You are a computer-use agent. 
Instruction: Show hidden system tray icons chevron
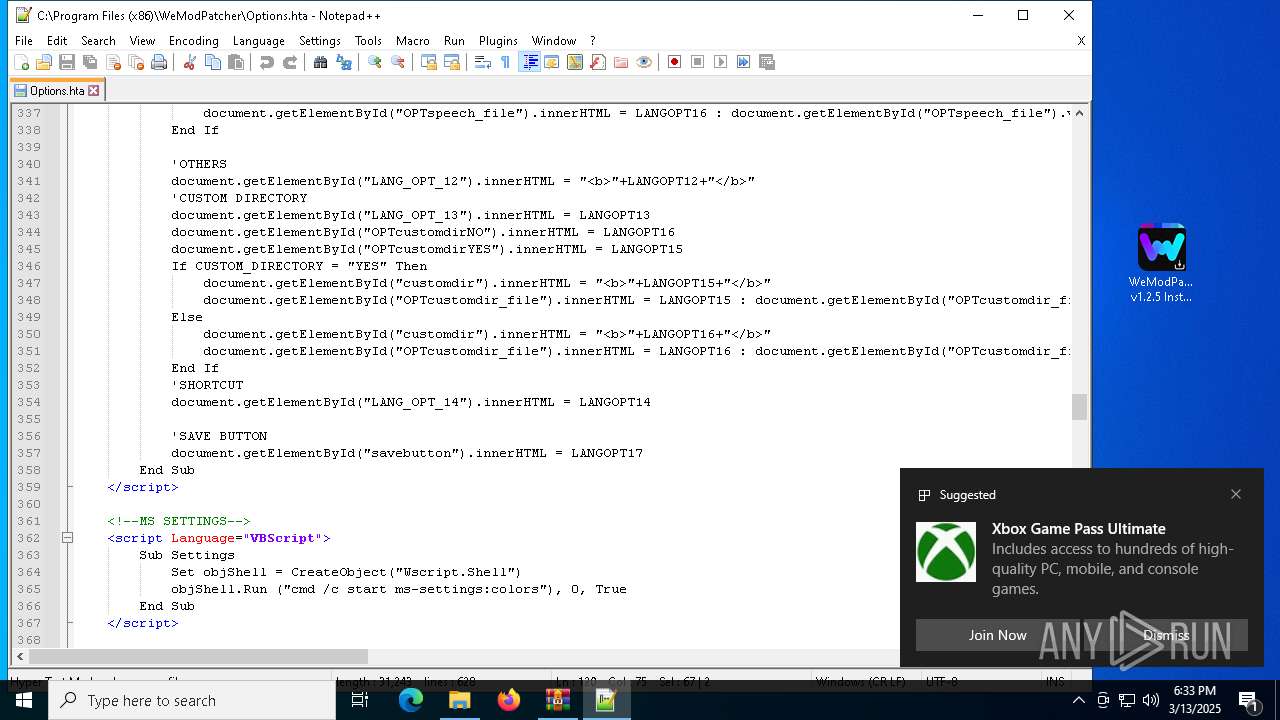1078,700
